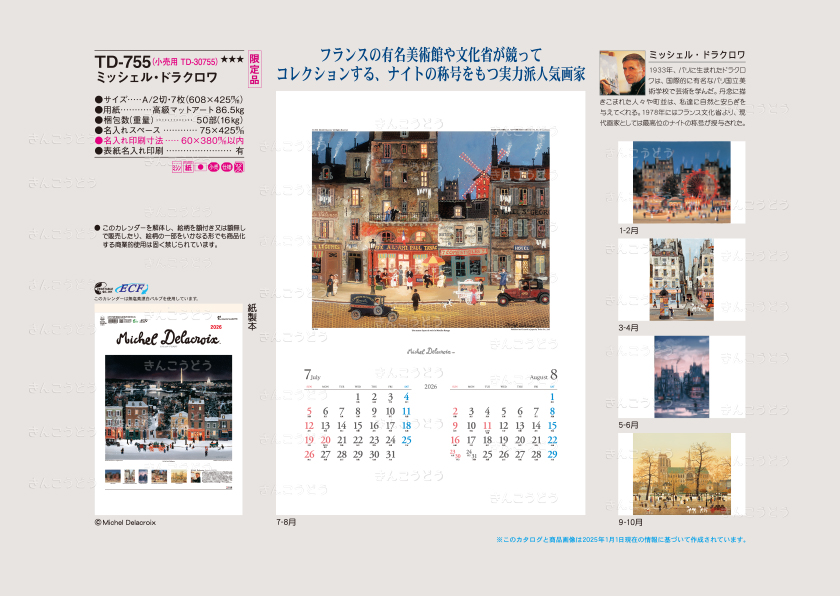Click the サイズ specification line

pos(169,100)
